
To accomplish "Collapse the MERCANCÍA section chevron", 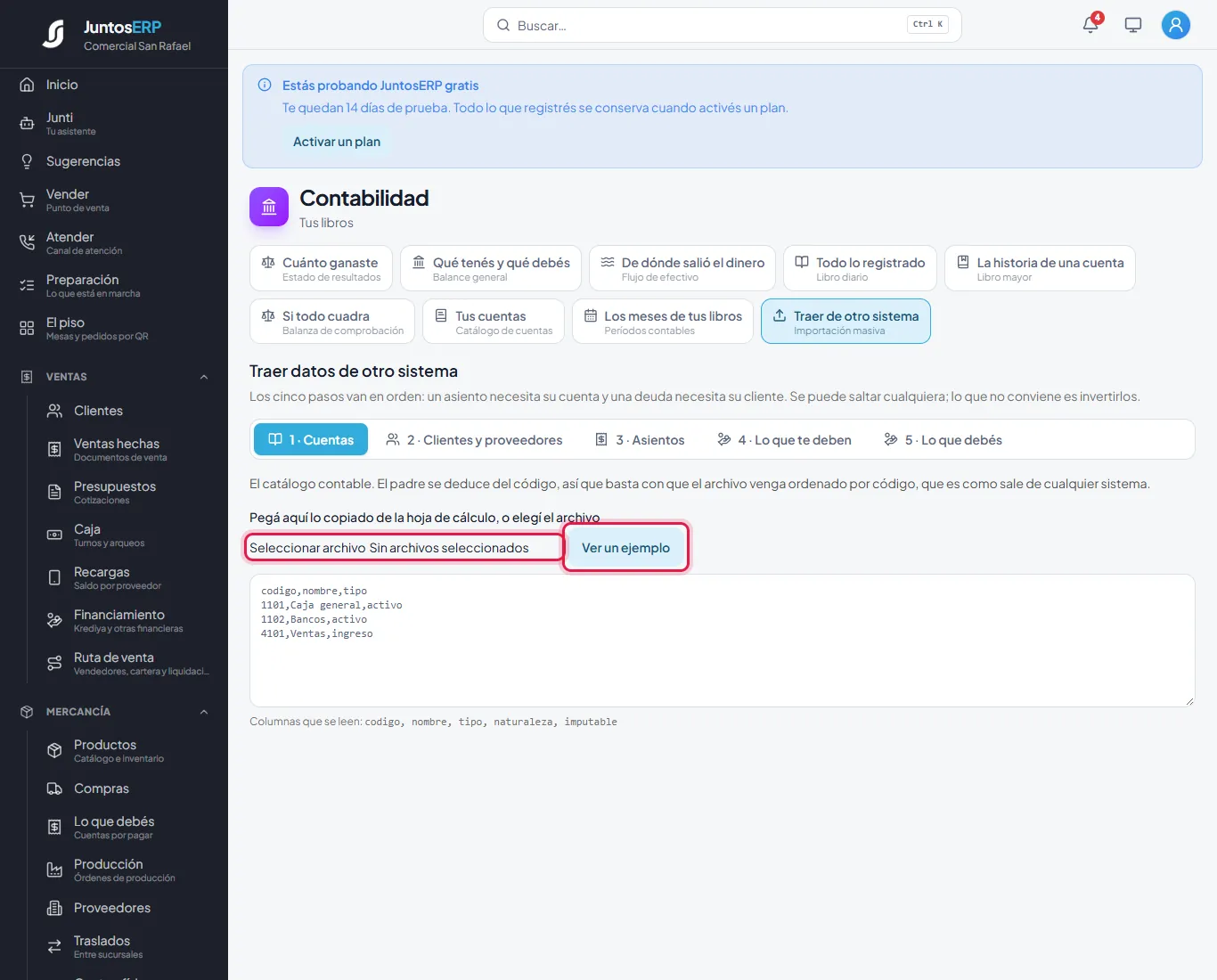I will pyautogui.click(x=204, y=712).
